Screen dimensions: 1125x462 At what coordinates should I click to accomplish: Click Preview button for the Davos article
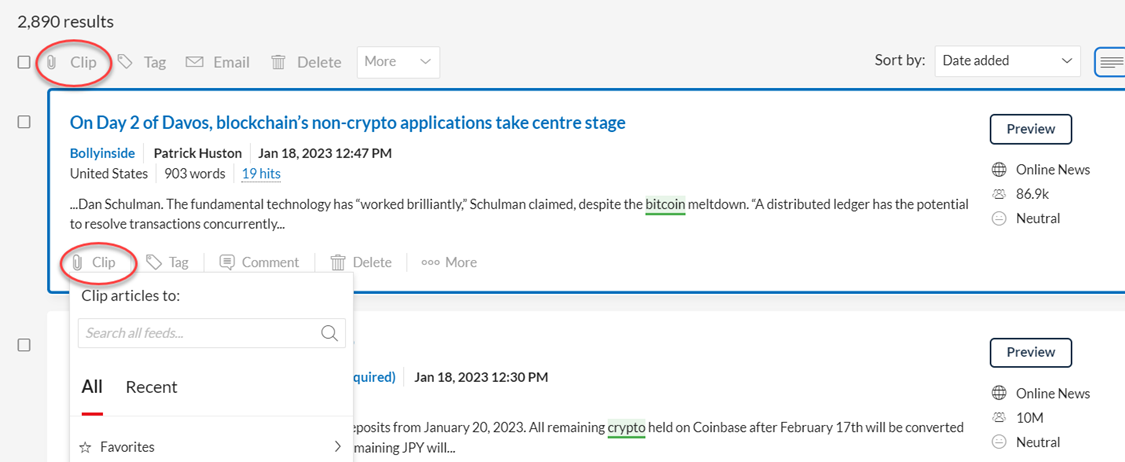tap(1031, 129)
